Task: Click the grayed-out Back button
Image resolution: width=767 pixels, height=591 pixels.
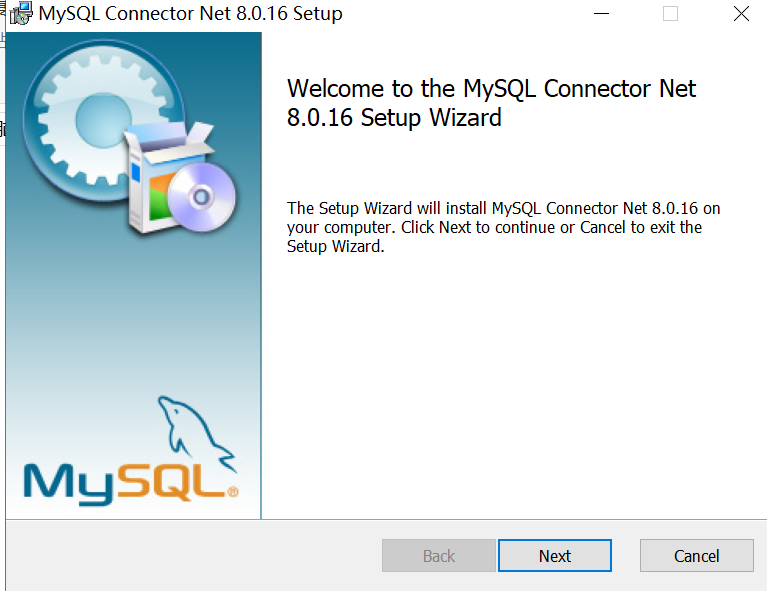Action: tap(439, 555)
